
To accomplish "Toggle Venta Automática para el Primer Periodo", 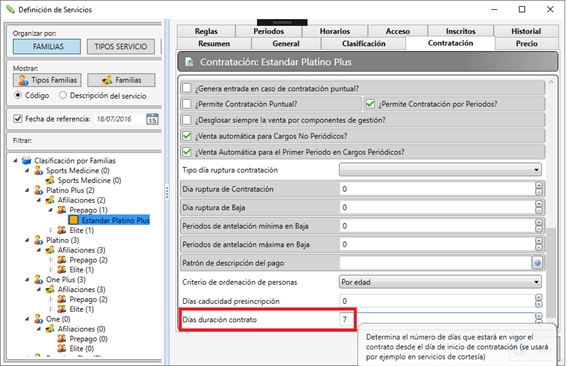I will pyautogui.click(x=187, y=152).
